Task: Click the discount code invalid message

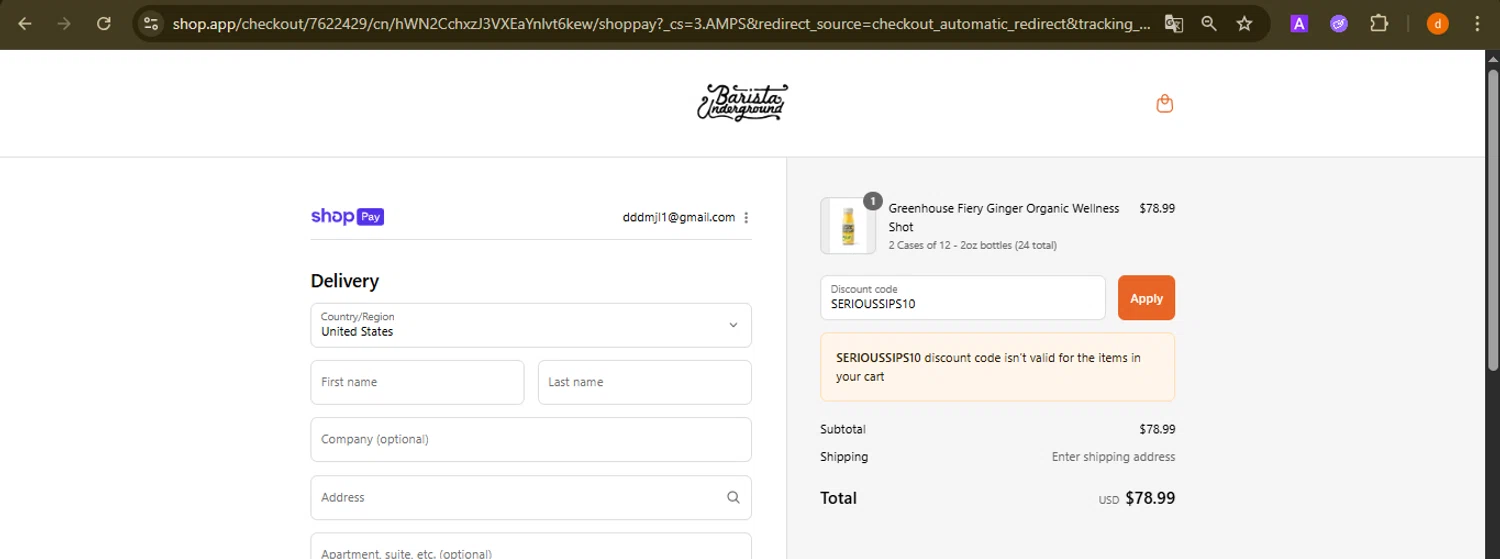Action: point(997,367)
